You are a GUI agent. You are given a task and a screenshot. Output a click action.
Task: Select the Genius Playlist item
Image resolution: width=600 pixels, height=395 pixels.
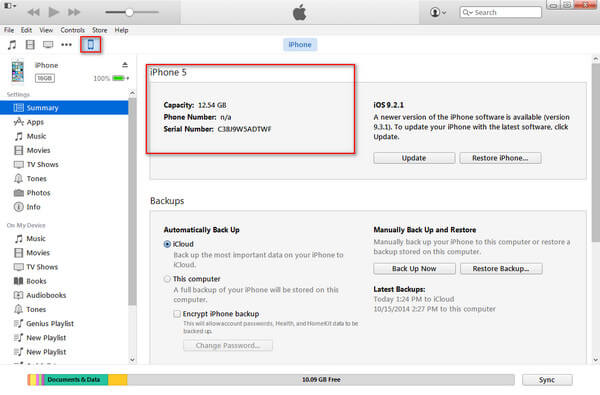click(x=64, y=323)
